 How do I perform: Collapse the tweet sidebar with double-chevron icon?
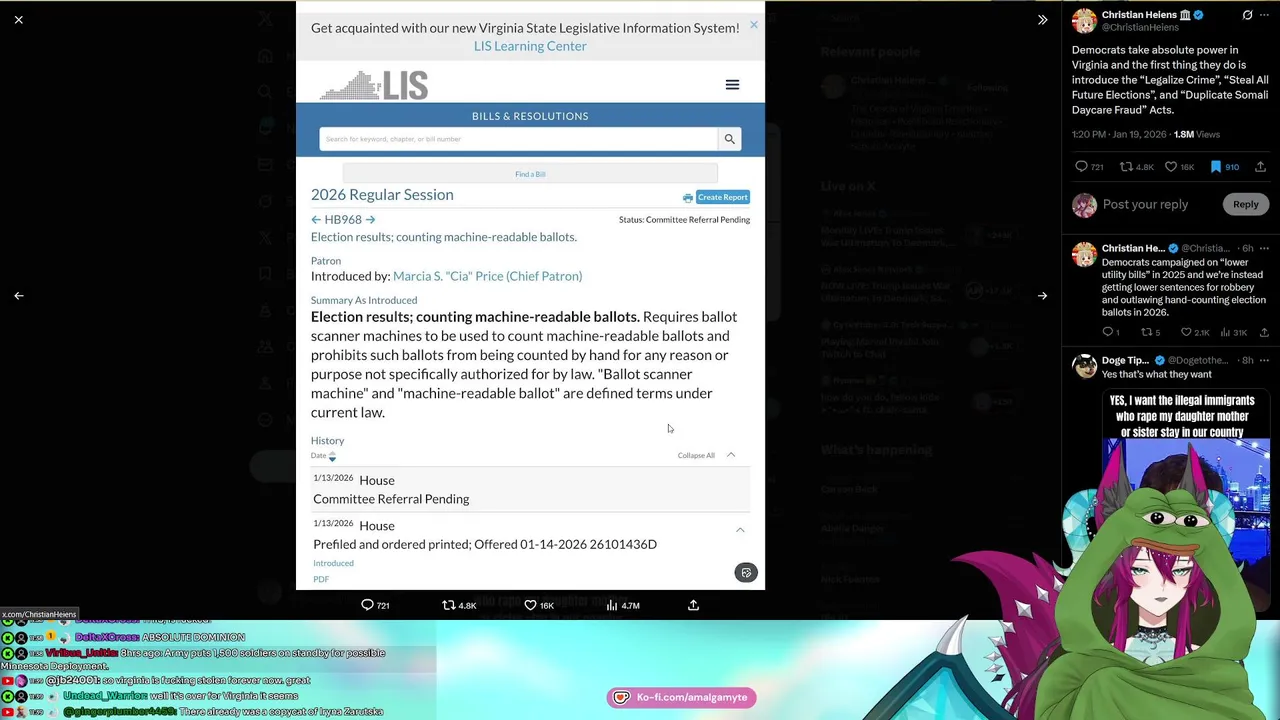point(1042,19)
